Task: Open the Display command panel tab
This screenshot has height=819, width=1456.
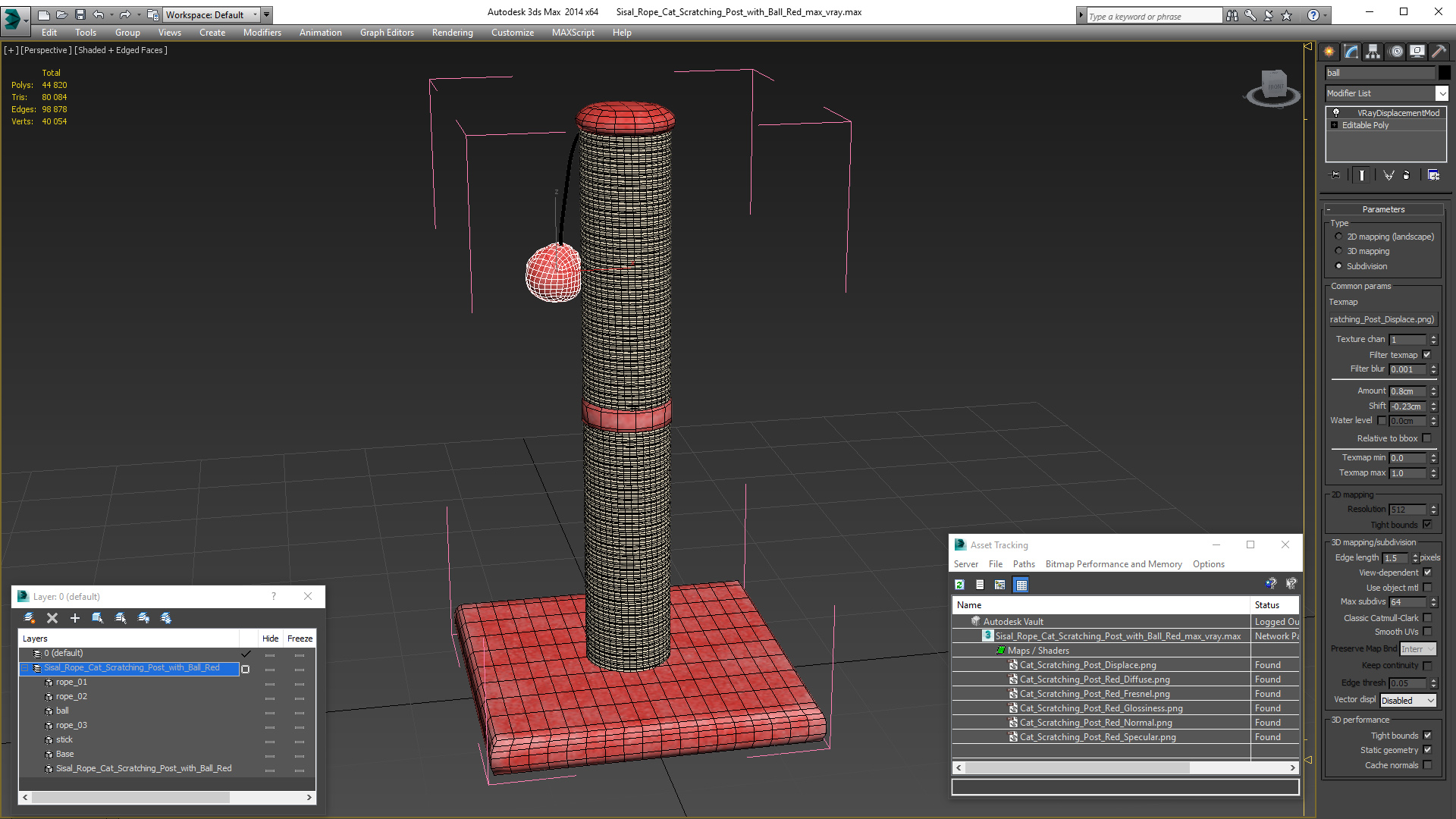Action: (1417, 52)
